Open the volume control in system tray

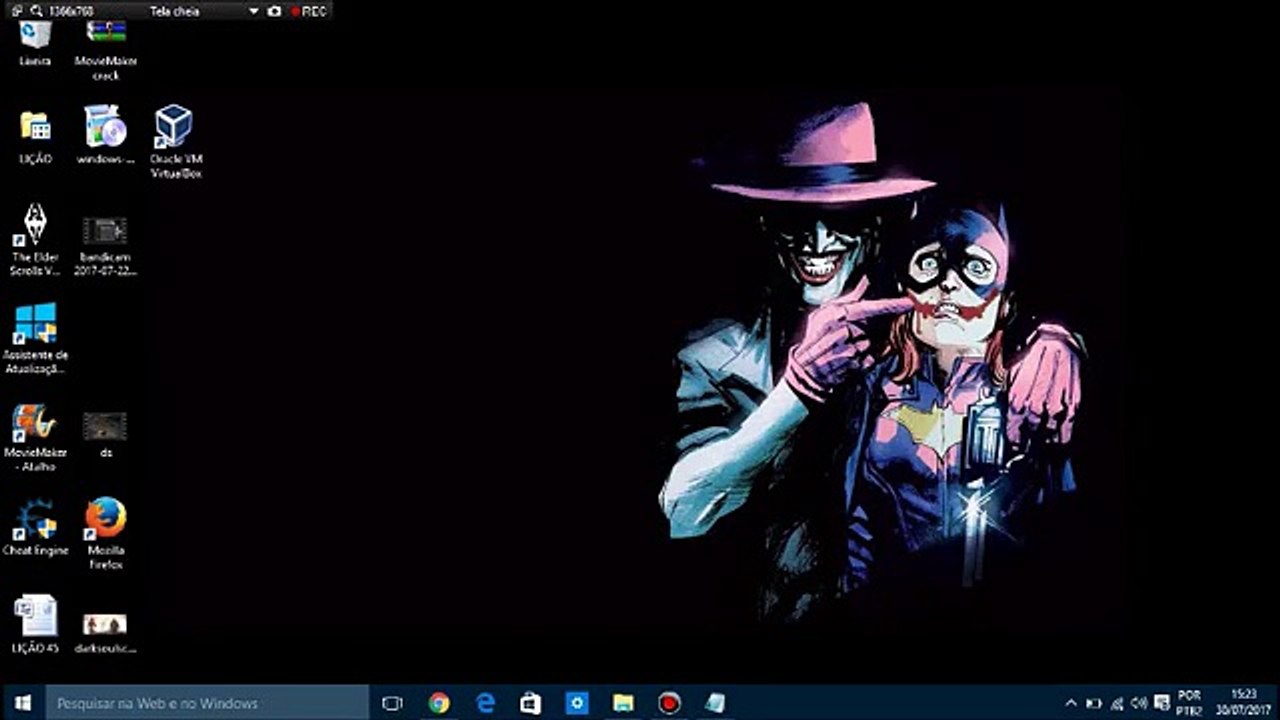(1139, 703)
